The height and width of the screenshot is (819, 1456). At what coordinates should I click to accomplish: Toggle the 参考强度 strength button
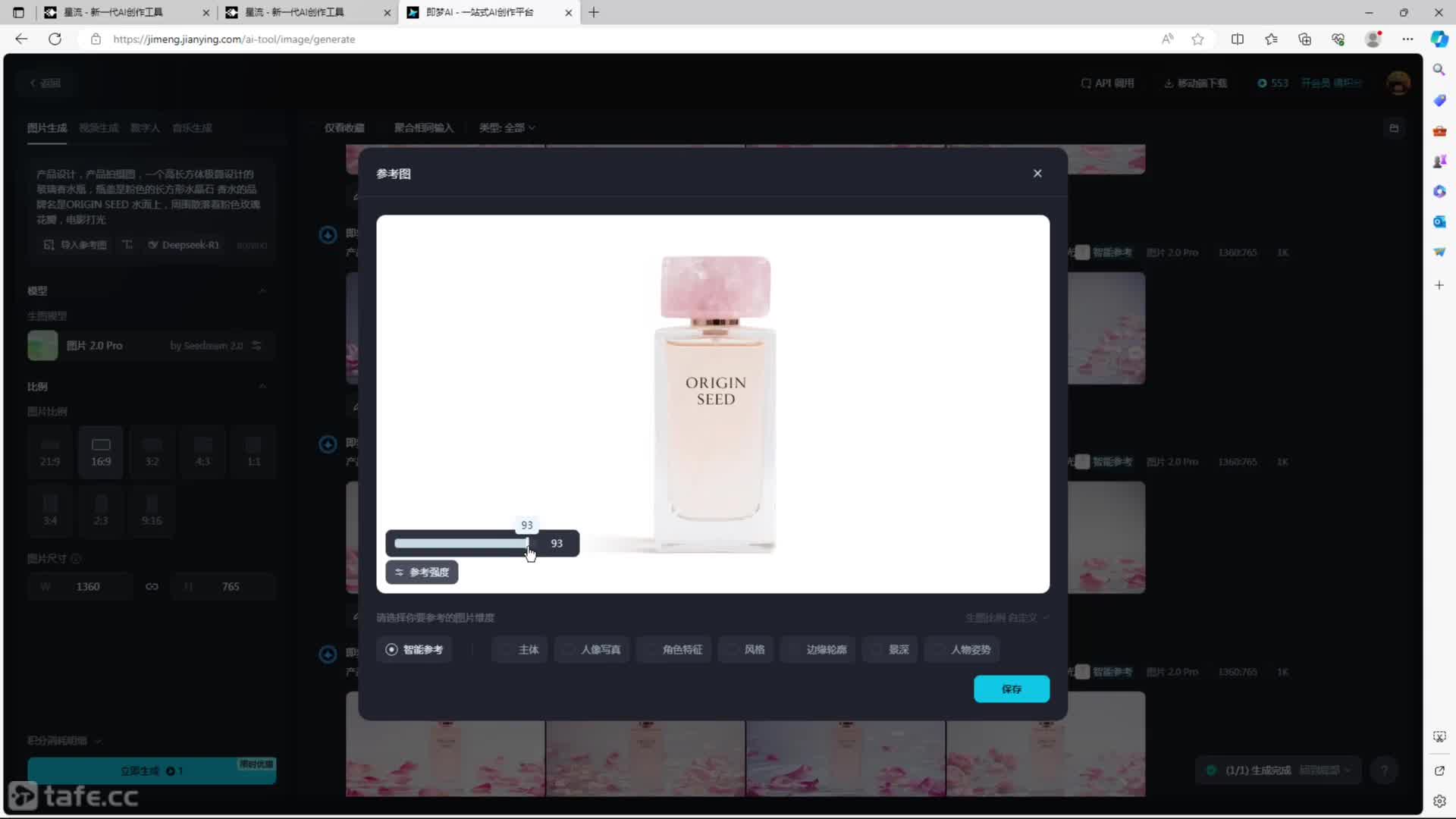coord(422,573)
